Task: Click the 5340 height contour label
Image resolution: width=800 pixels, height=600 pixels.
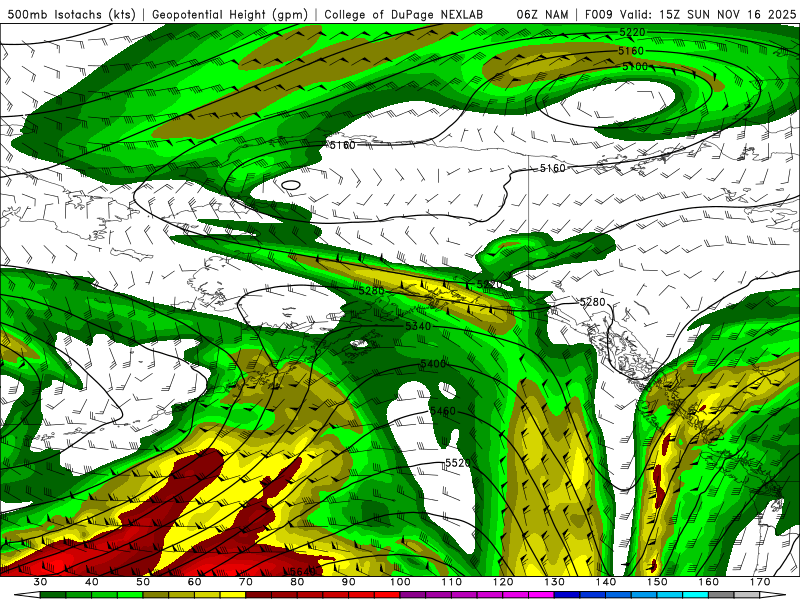Action: (x=418, y=326)
